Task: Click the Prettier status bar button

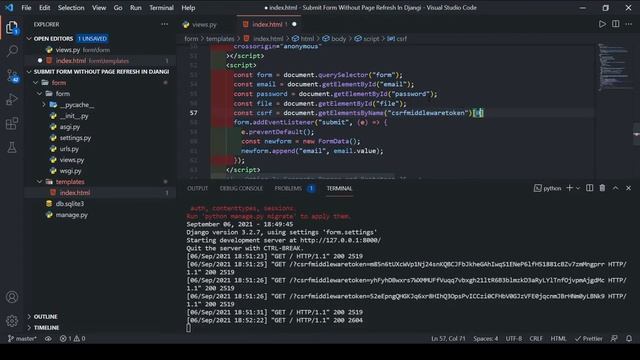Action: 589,338
